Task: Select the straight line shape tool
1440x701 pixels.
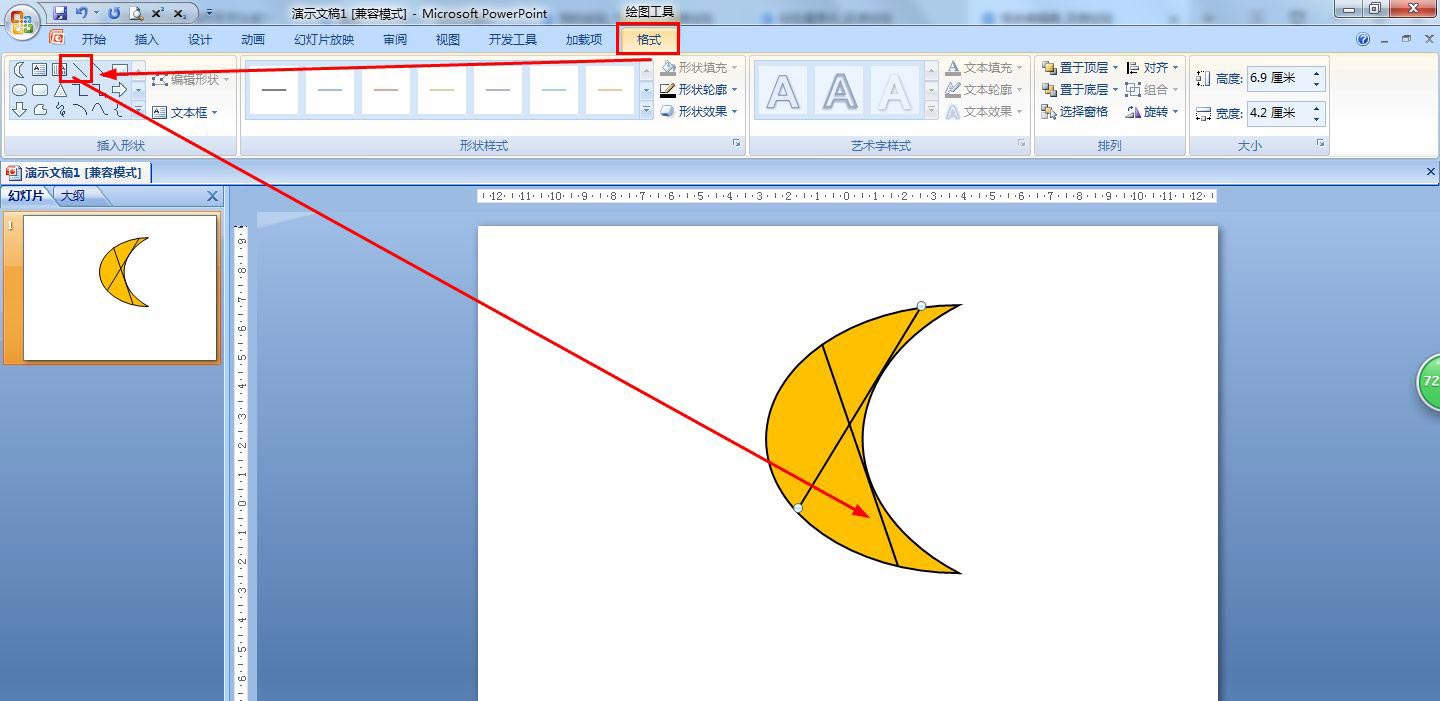Action: (79, 69)
